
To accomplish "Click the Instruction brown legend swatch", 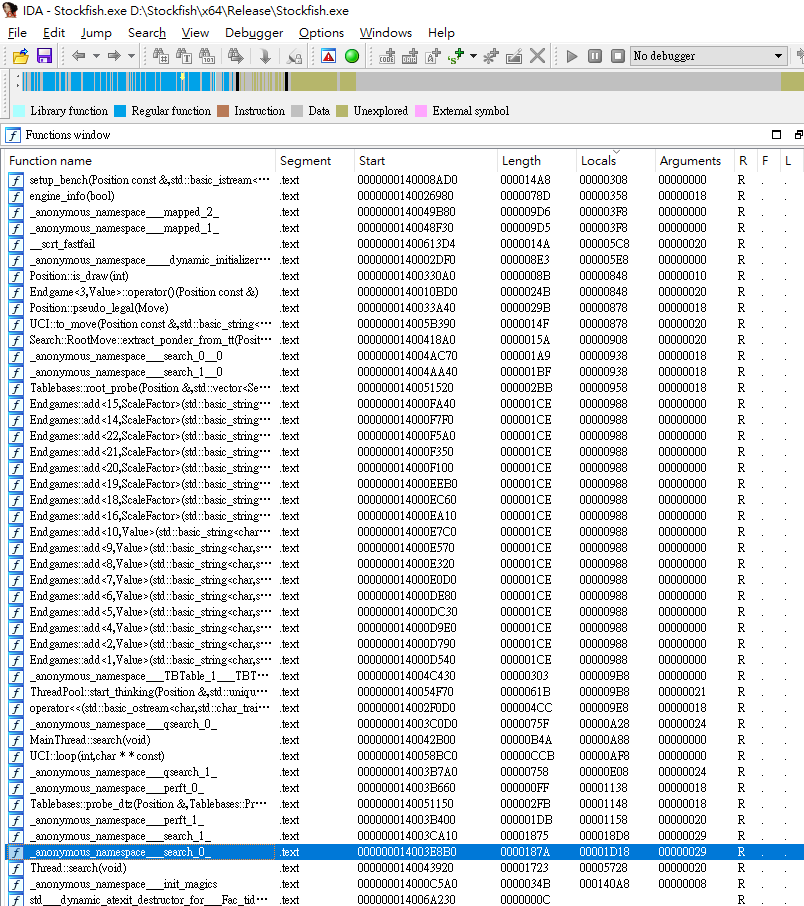I will pyautogui.click(x=223, y=112).
